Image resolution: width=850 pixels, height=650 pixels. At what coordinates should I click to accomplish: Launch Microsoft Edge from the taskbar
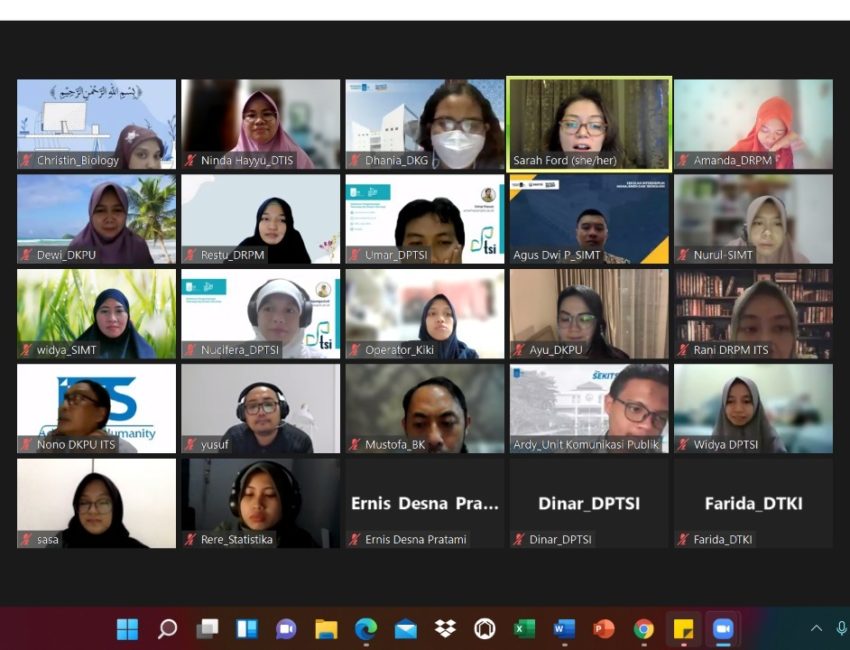pyautogui.click(x=366, y=629)
